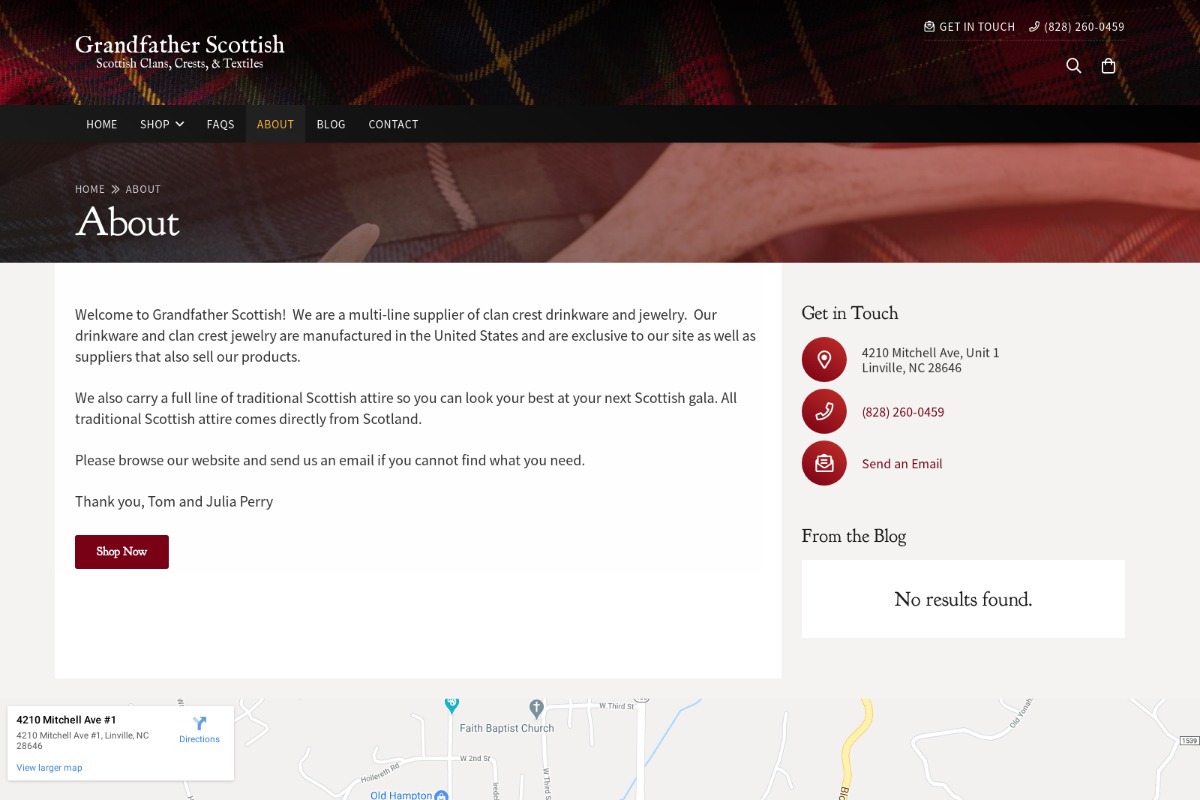Click the Old Hampton map pin
The height and width of the screenshot is (800, 1200).
(x=441, y=795)
